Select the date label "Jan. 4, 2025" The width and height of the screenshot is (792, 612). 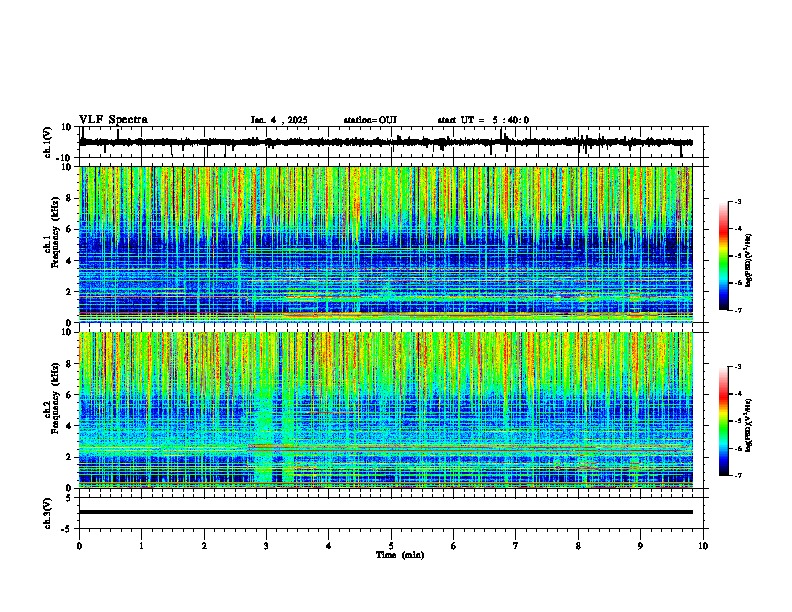(279, 120)
